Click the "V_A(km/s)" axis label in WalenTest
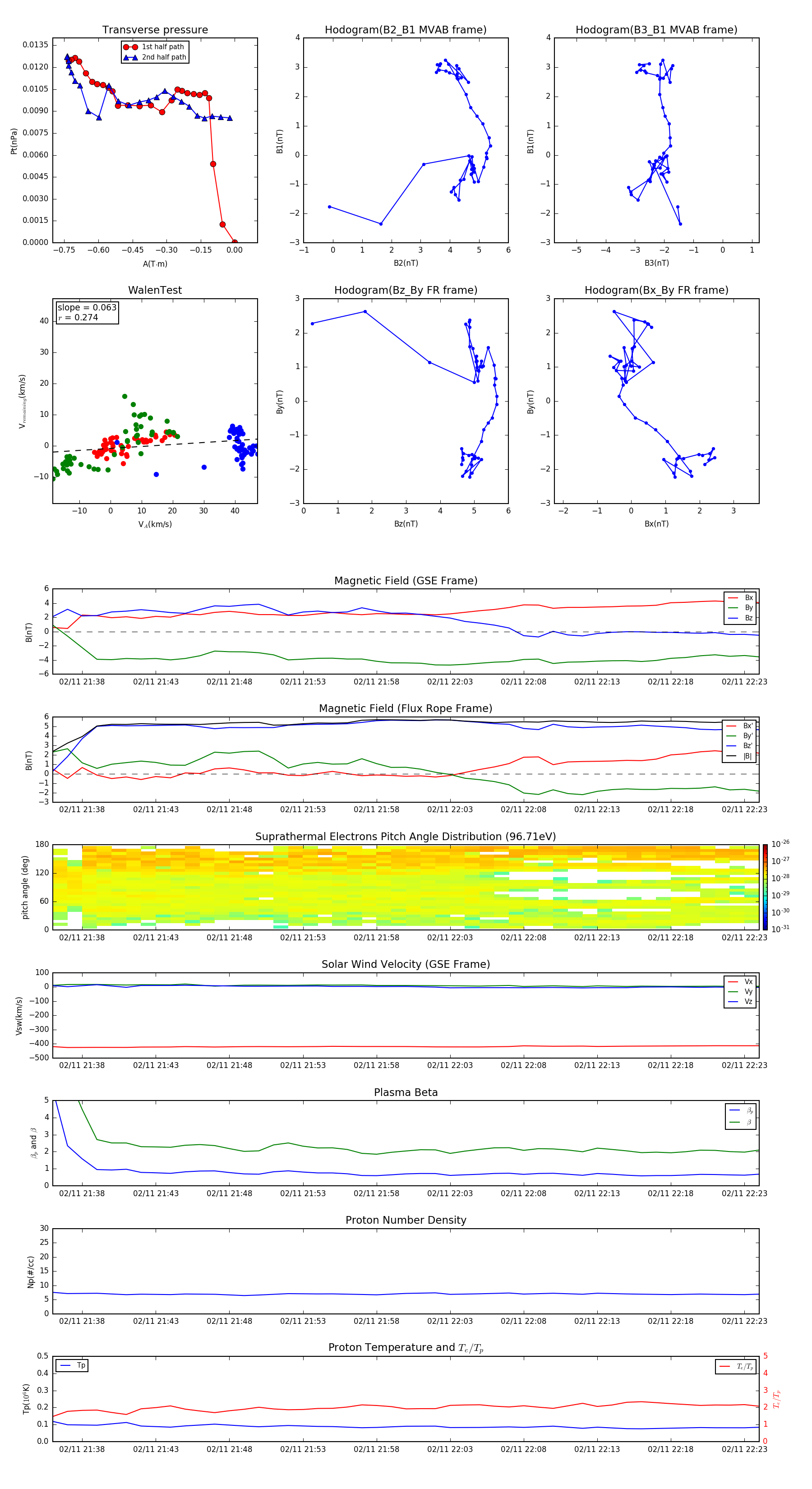 (x=155, y=524)
